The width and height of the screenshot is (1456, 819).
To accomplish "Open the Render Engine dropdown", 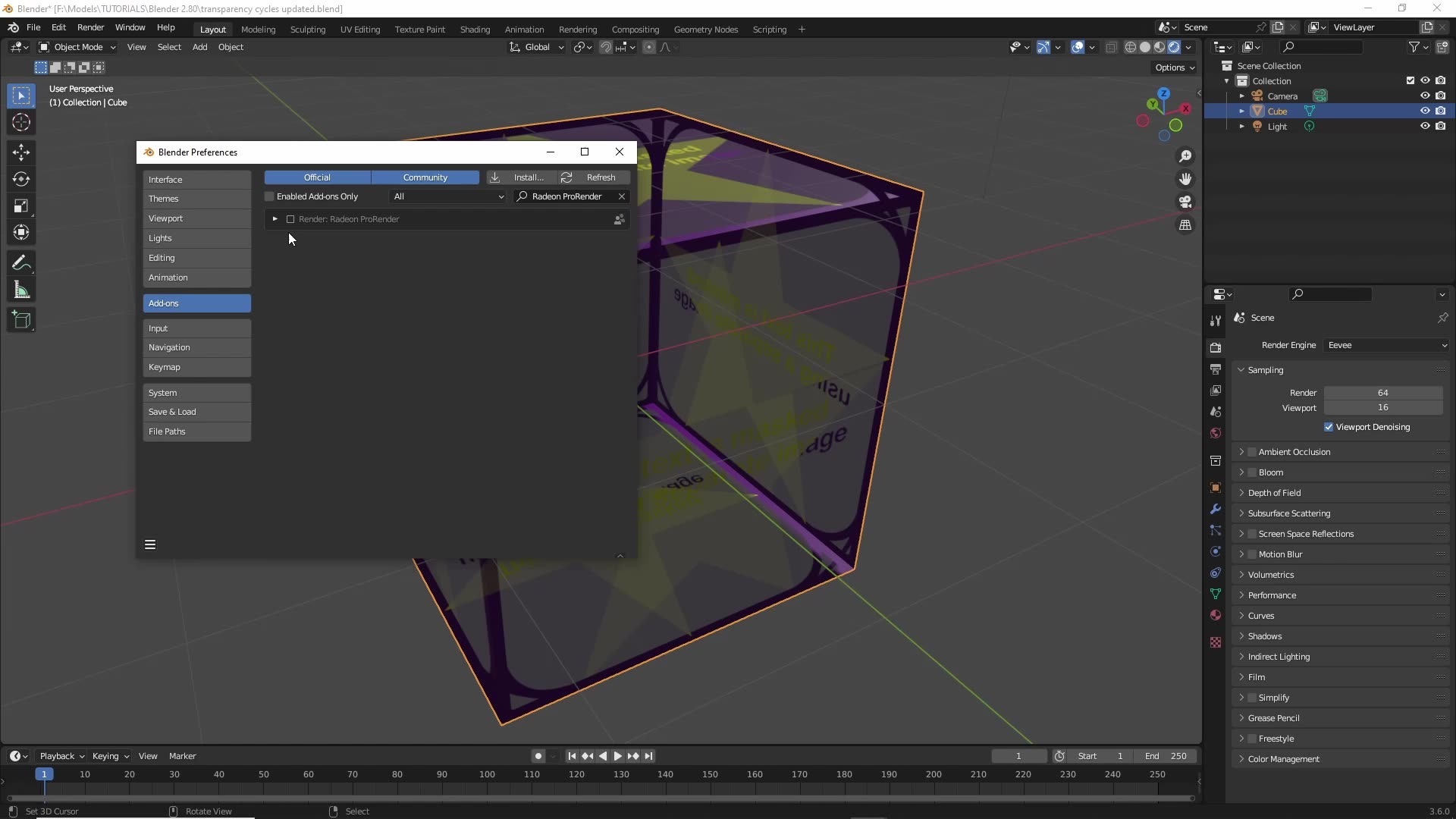I will point(1386,345).
